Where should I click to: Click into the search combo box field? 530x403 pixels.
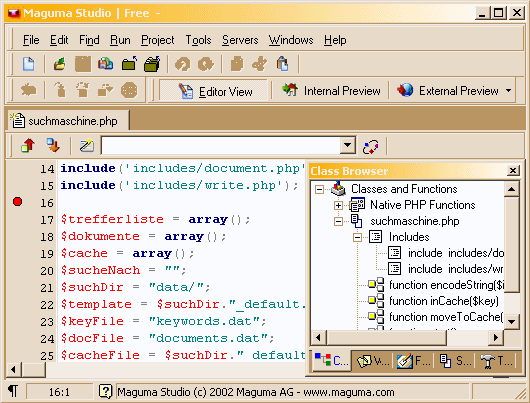(x=221, y=145)
